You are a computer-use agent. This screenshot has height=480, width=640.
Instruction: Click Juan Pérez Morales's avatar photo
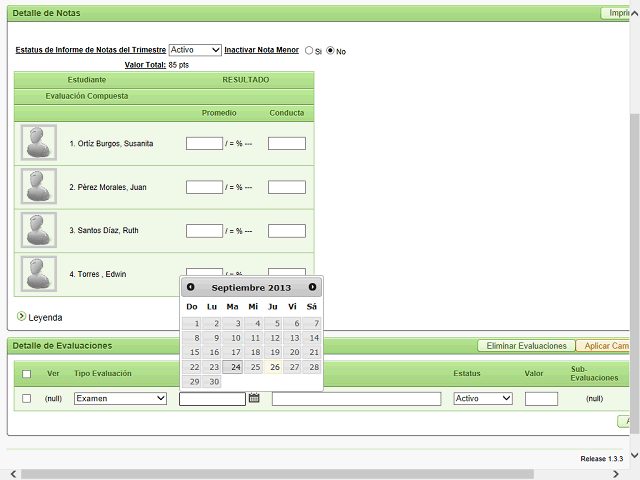point(39,187)
